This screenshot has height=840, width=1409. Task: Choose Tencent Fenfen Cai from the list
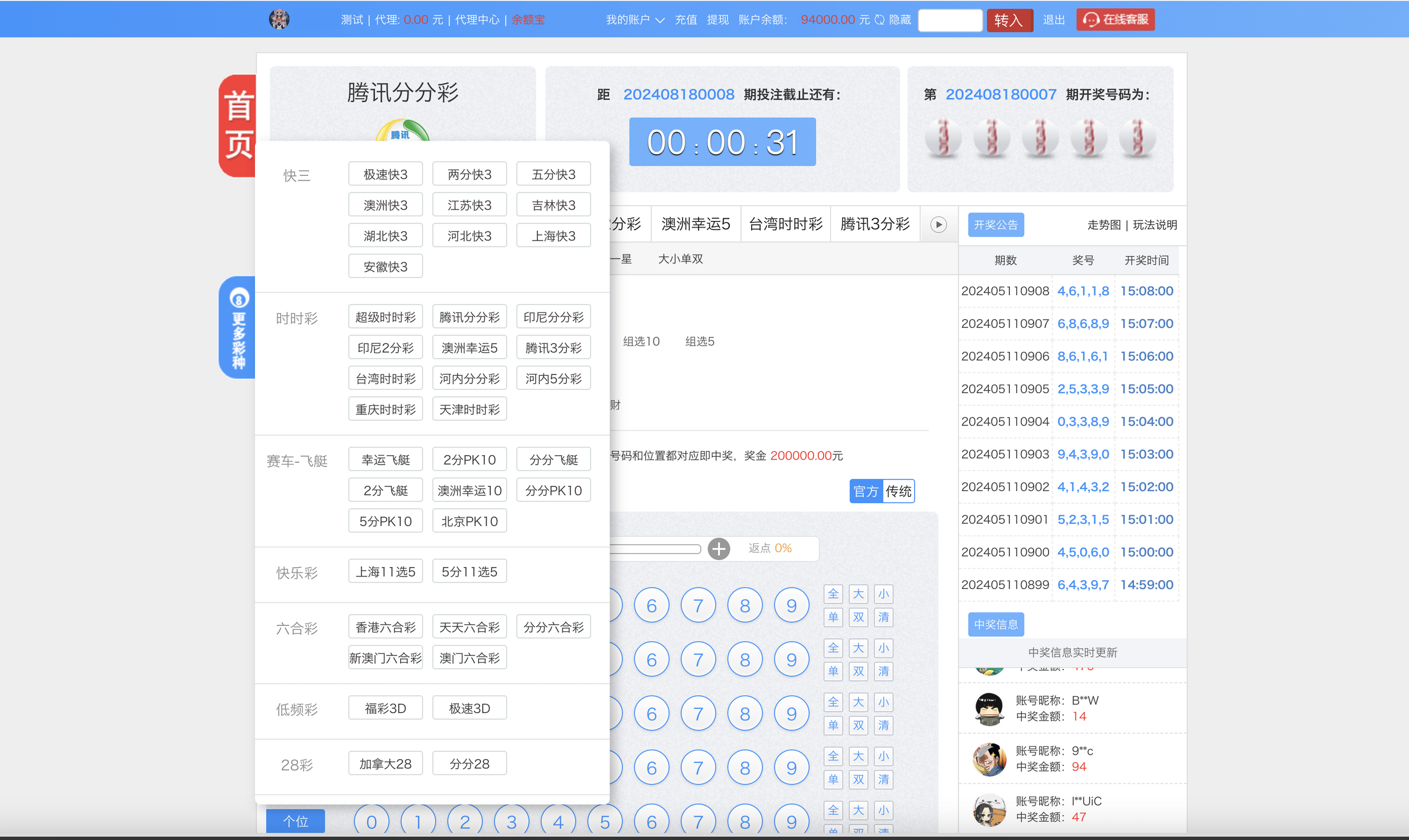tap(469, 317)
